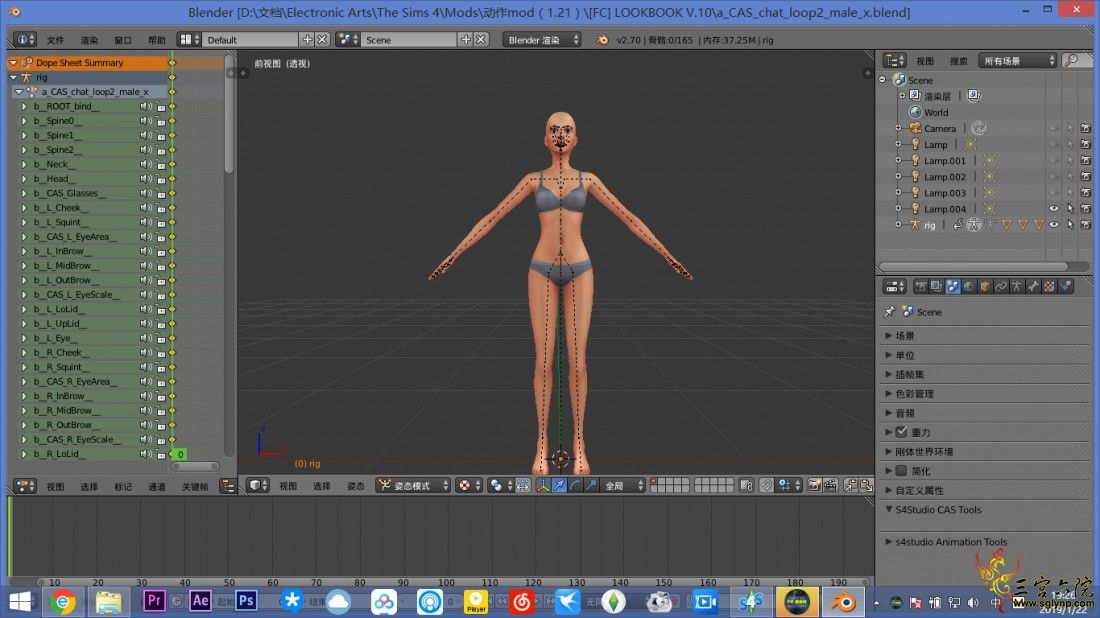Open the Armature data properties tab
This screenshot has width=1100, height=618.
[x=1017, y=286]
